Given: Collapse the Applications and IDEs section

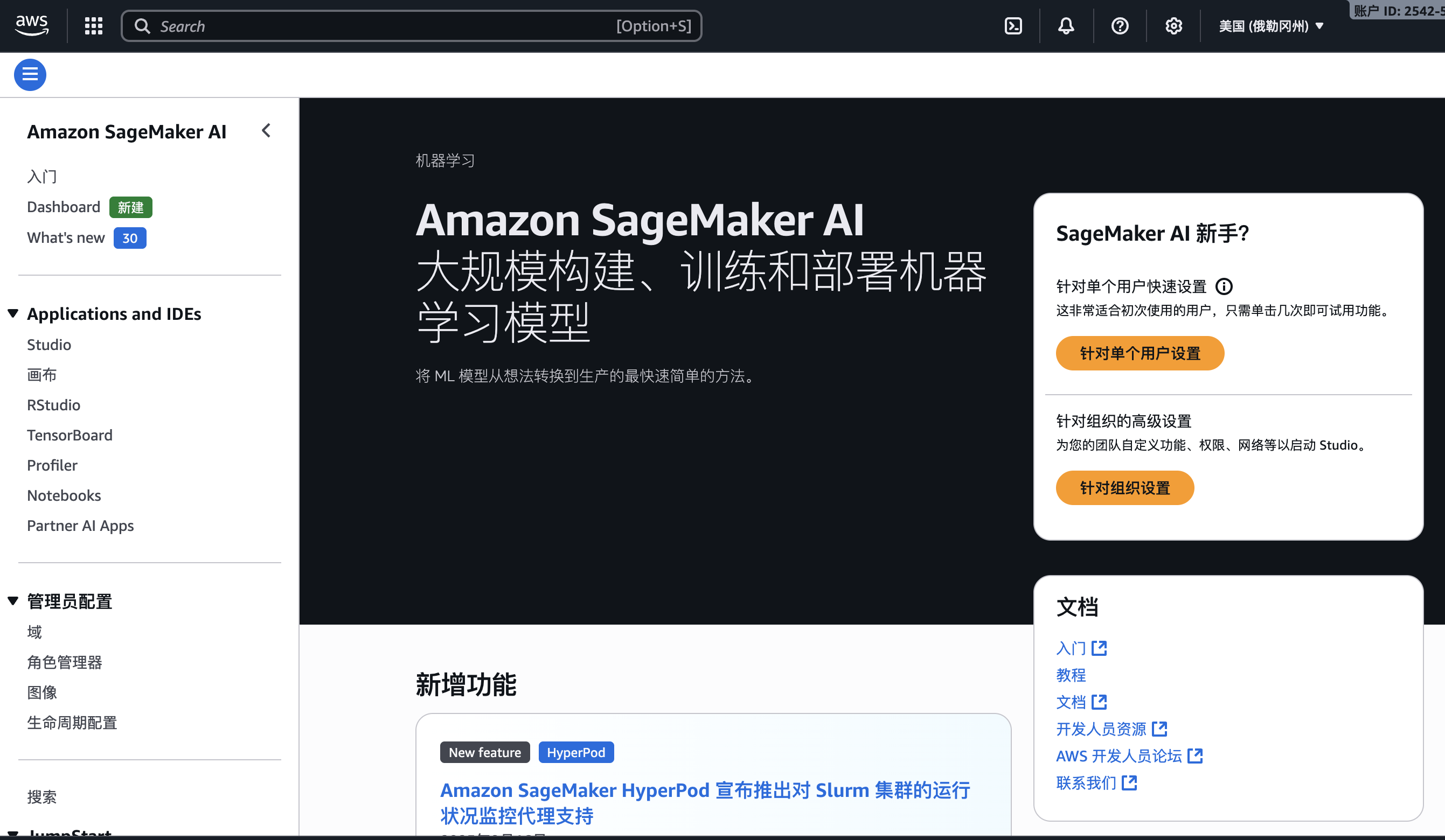Looking at the screenshot, I should click(x=13, y=313).
